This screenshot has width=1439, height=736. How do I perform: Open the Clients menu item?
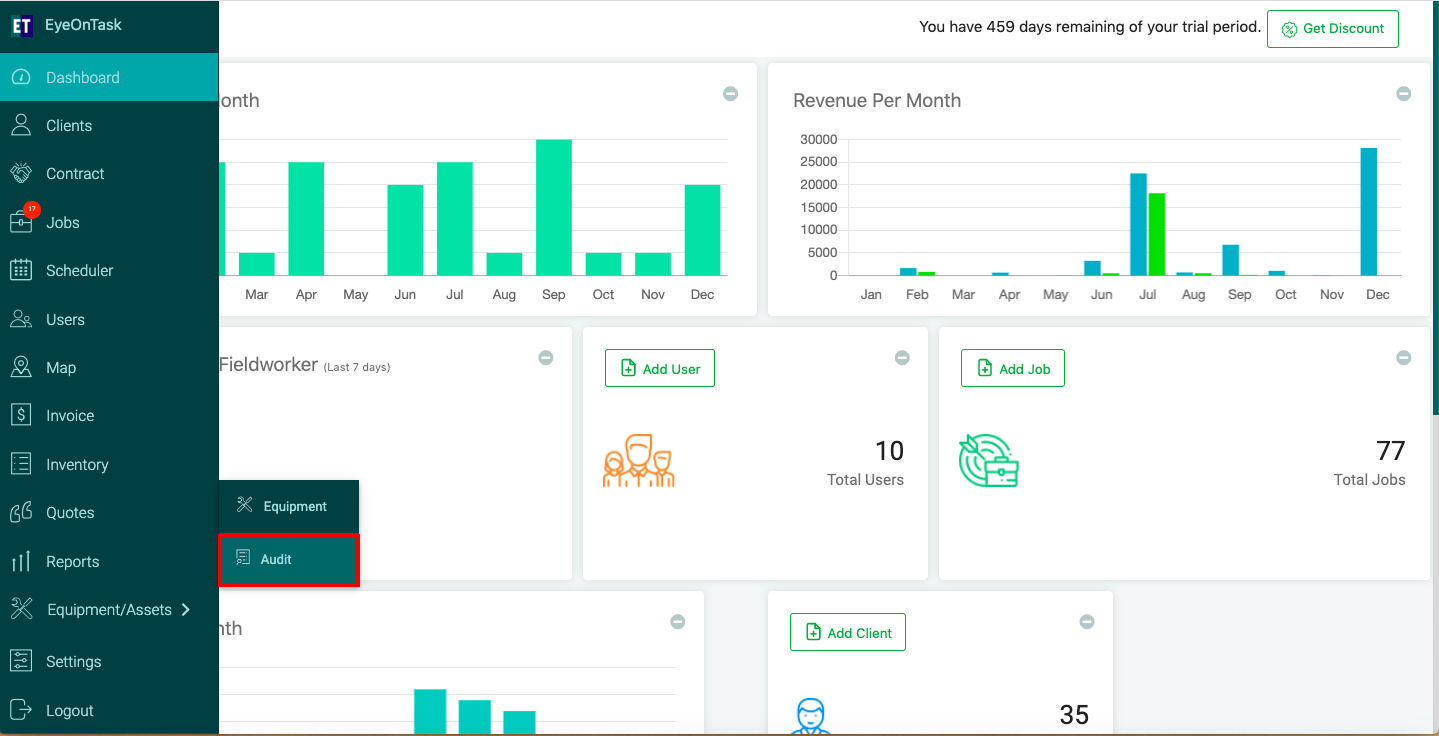coord(109,125)
